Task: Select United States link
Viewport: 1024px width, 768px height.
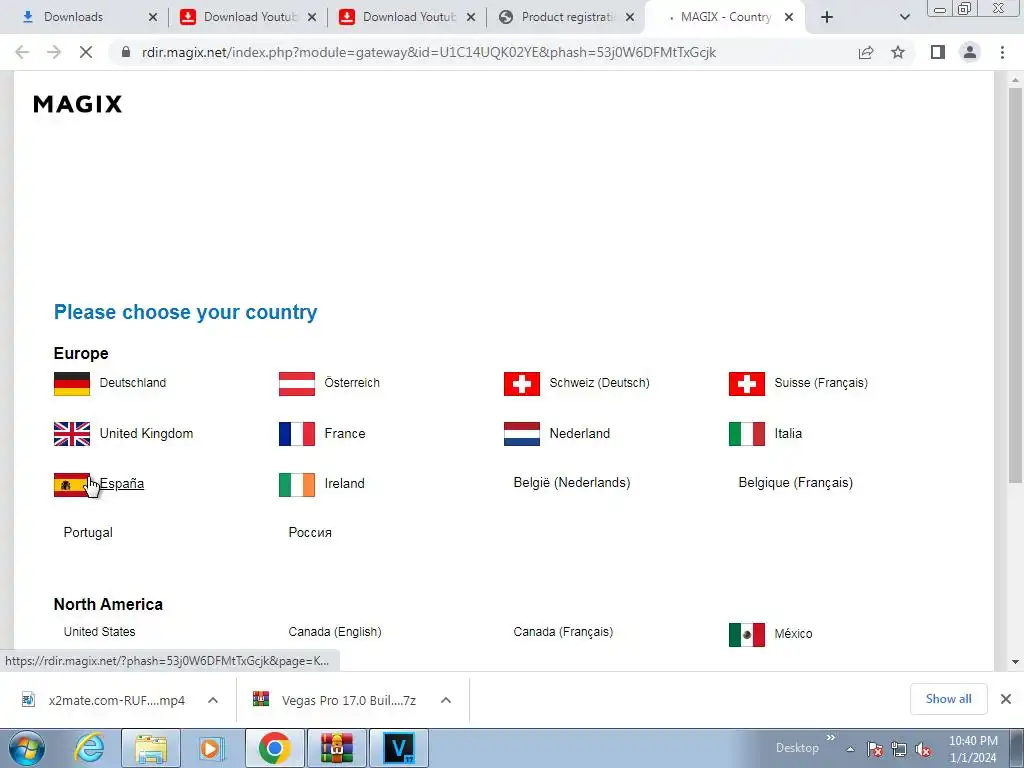Action: 99,632
